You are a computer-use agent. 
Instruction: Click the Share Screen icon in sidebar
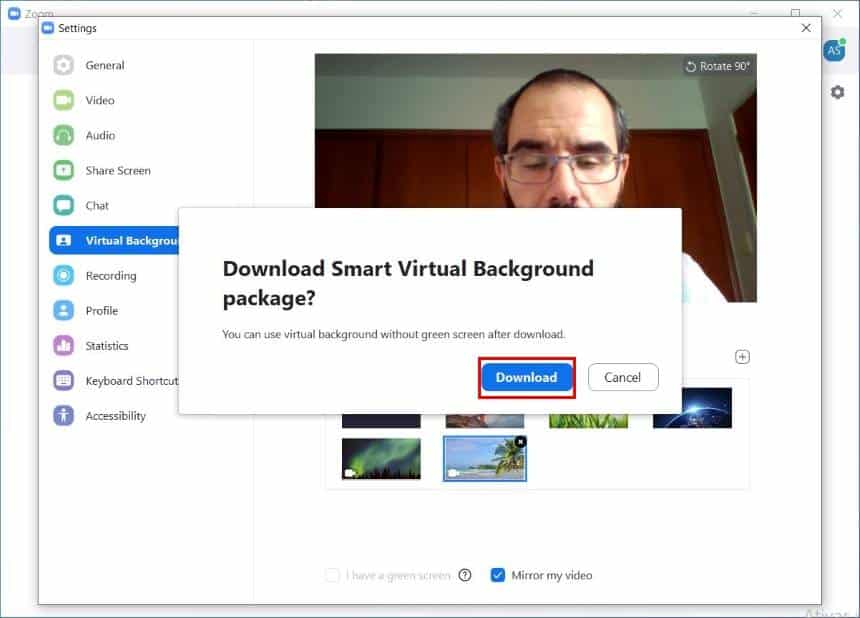(64, 171)
